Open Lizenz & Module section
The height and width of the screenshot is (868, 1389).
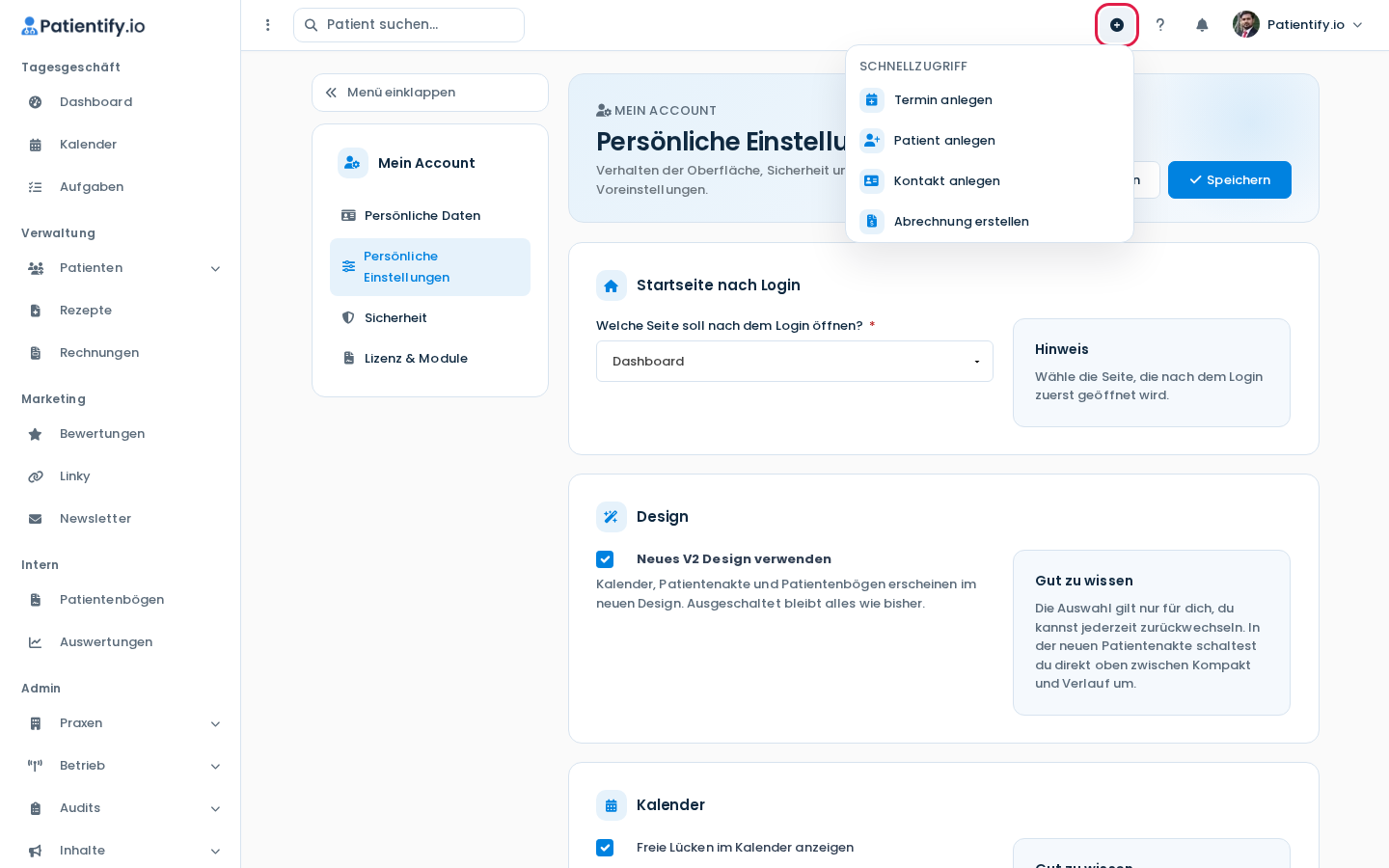tap(430, 359)
